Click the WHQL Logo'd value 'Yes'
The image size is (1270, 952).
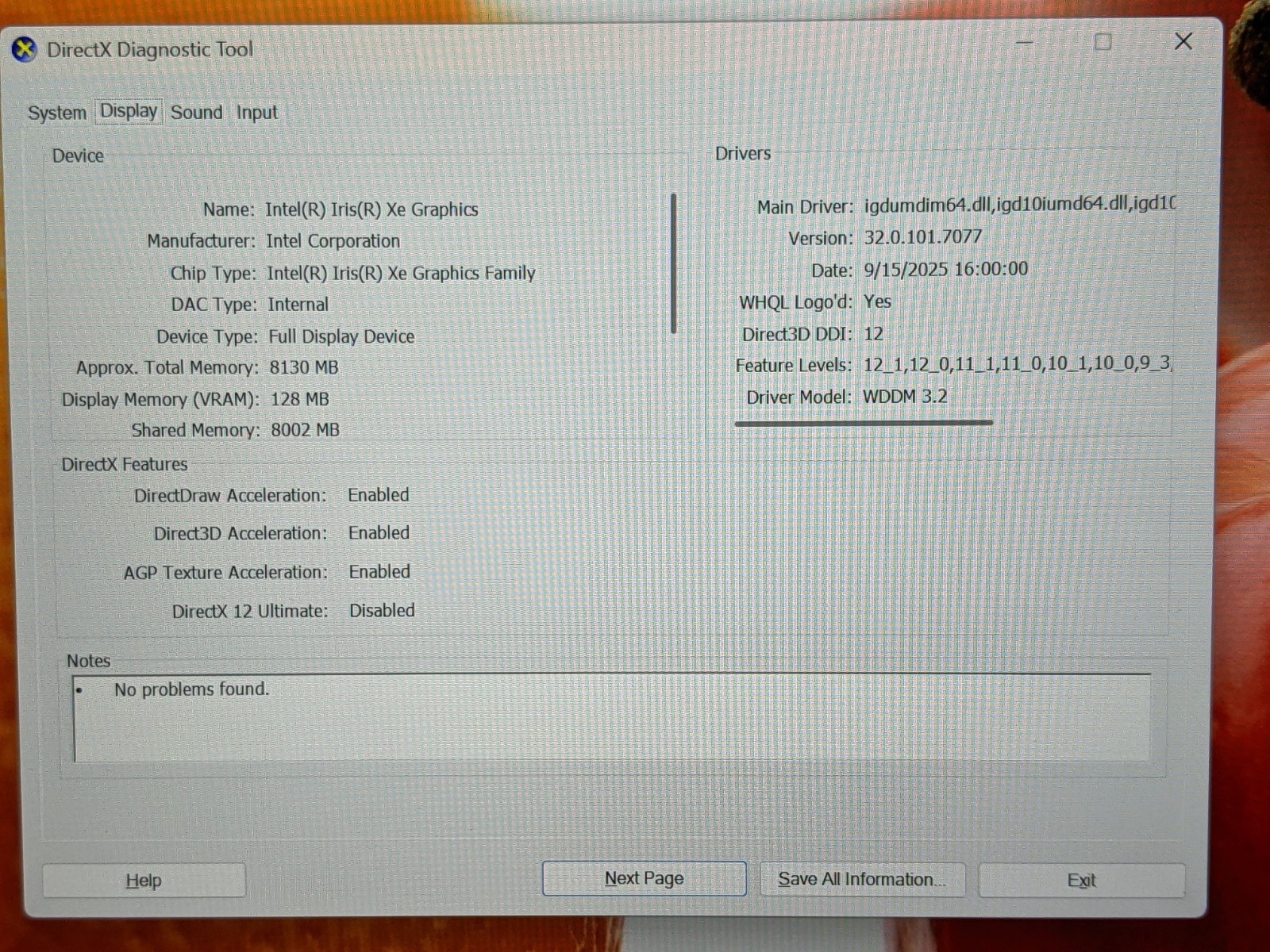877,301
